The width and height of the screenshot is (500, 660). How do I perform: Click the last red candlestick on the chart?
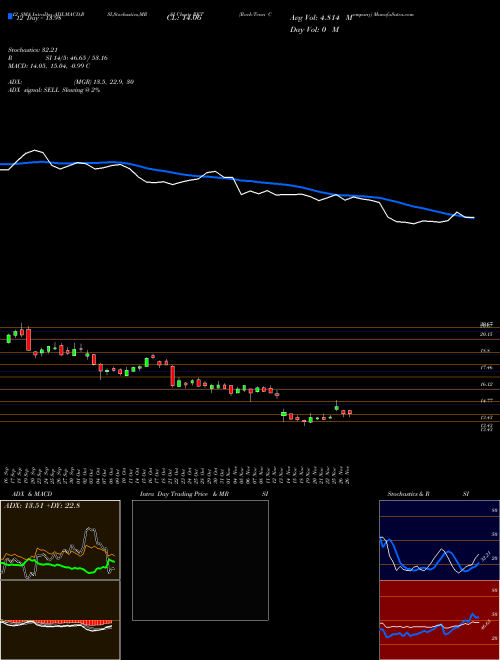point(350,412)
